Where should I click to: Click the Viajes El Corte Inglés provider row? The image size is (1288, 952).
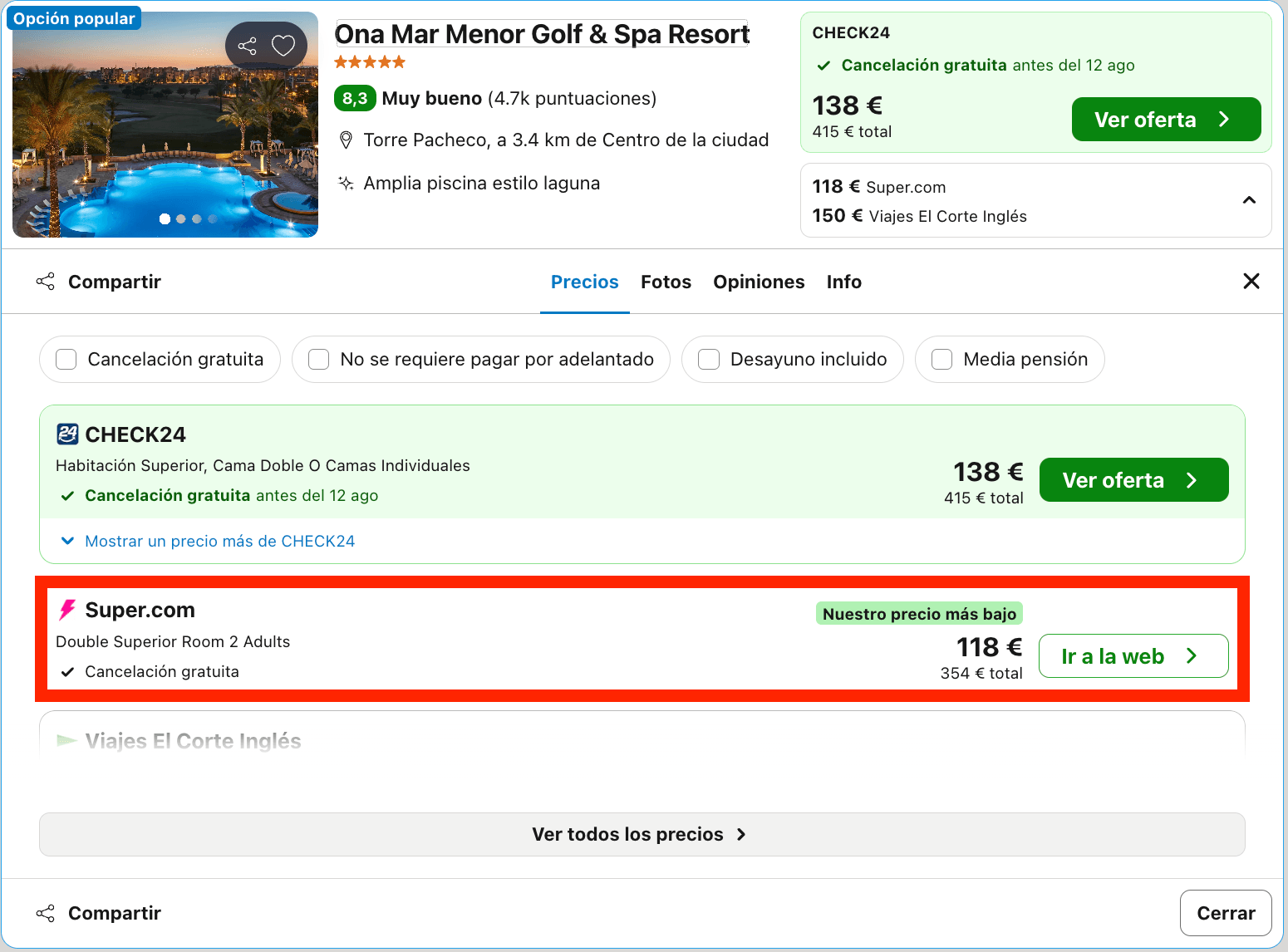(x=642, y=735)
